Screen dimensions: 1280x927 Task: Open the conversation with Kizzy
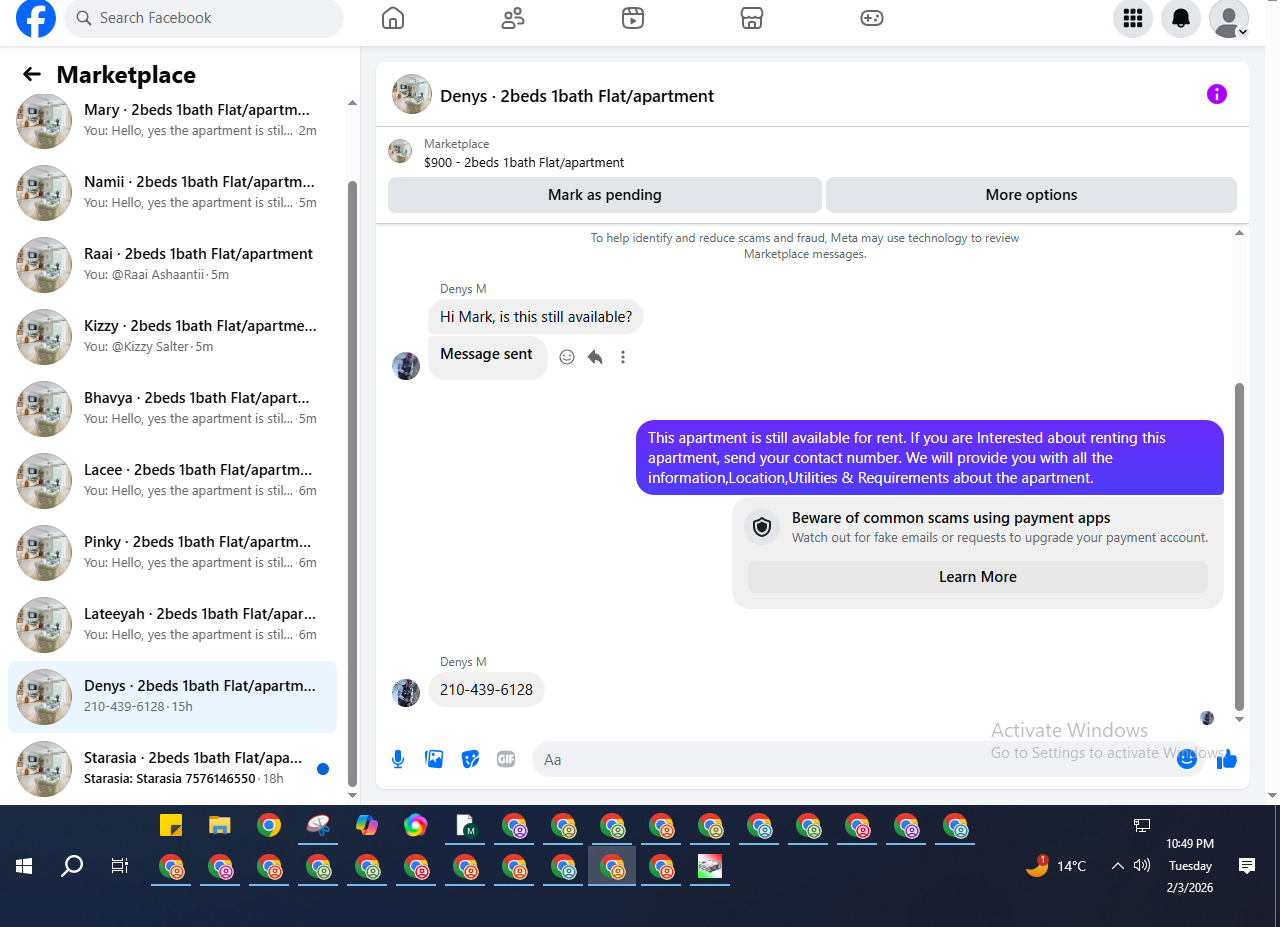coord(172,336)
